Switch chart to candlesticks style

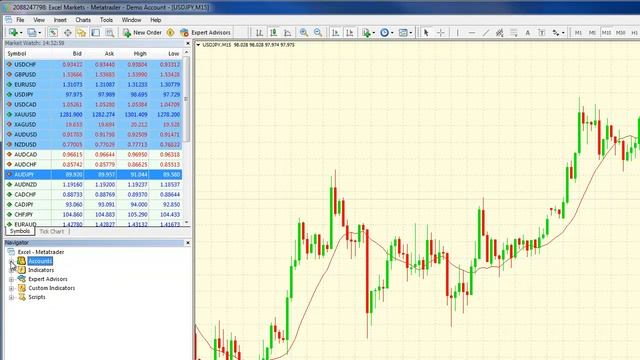(x=273, y=32)
